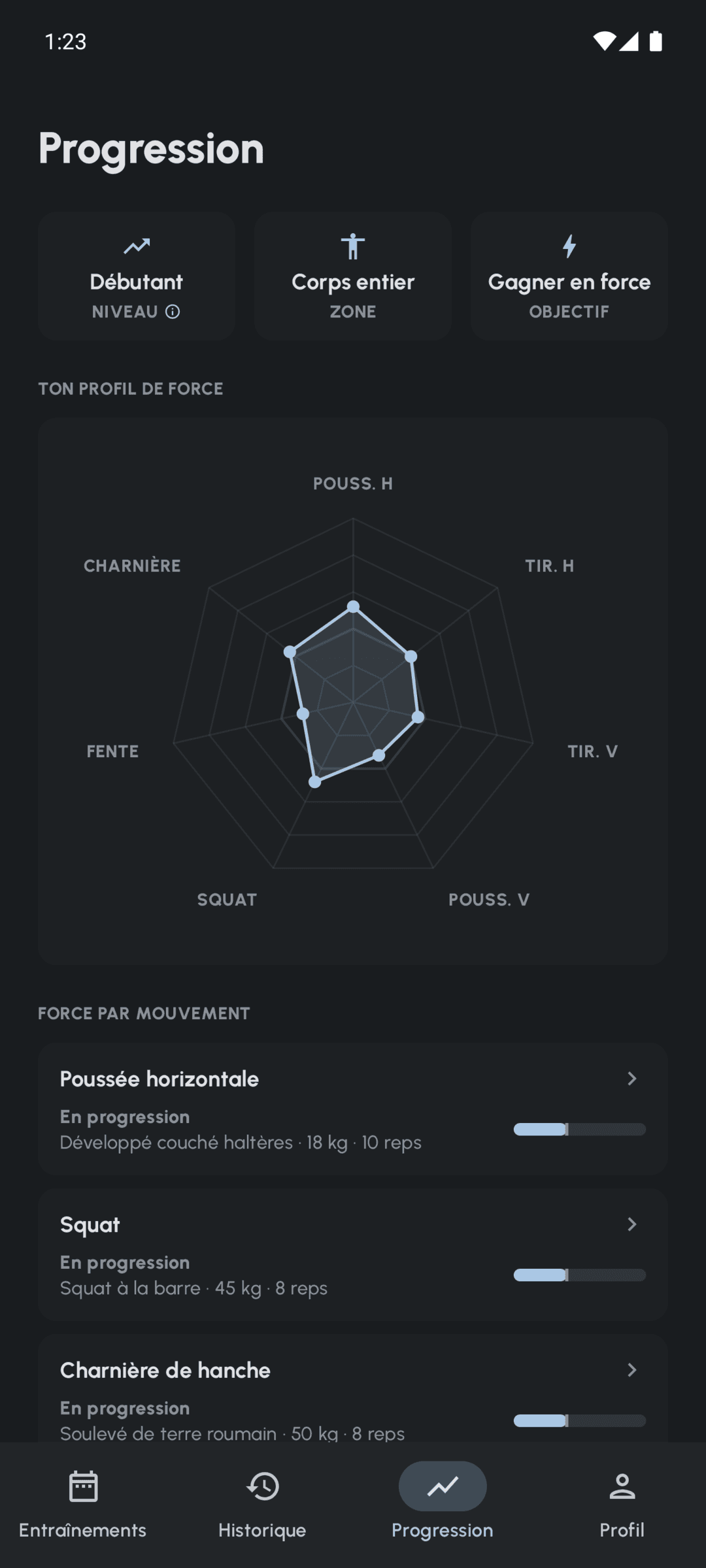Open the Gagner en force objective card
This screenshot has height=1568, width=706.
(x=569, y=276)
